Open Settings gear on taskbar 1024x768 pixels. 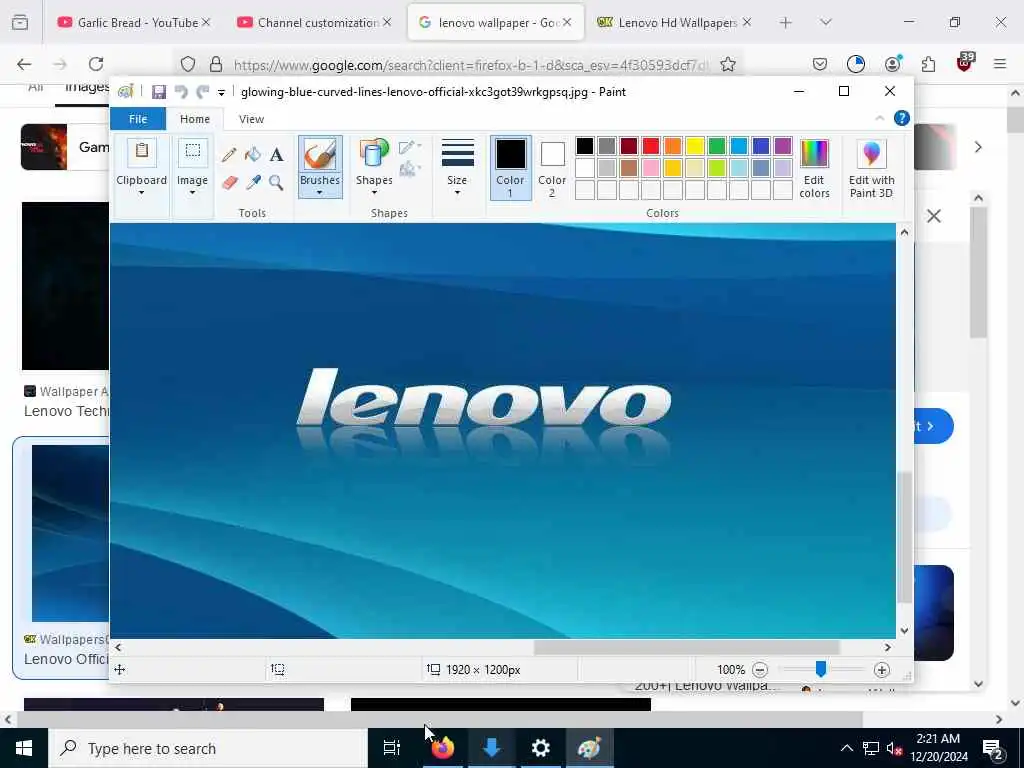pos(540,748)
